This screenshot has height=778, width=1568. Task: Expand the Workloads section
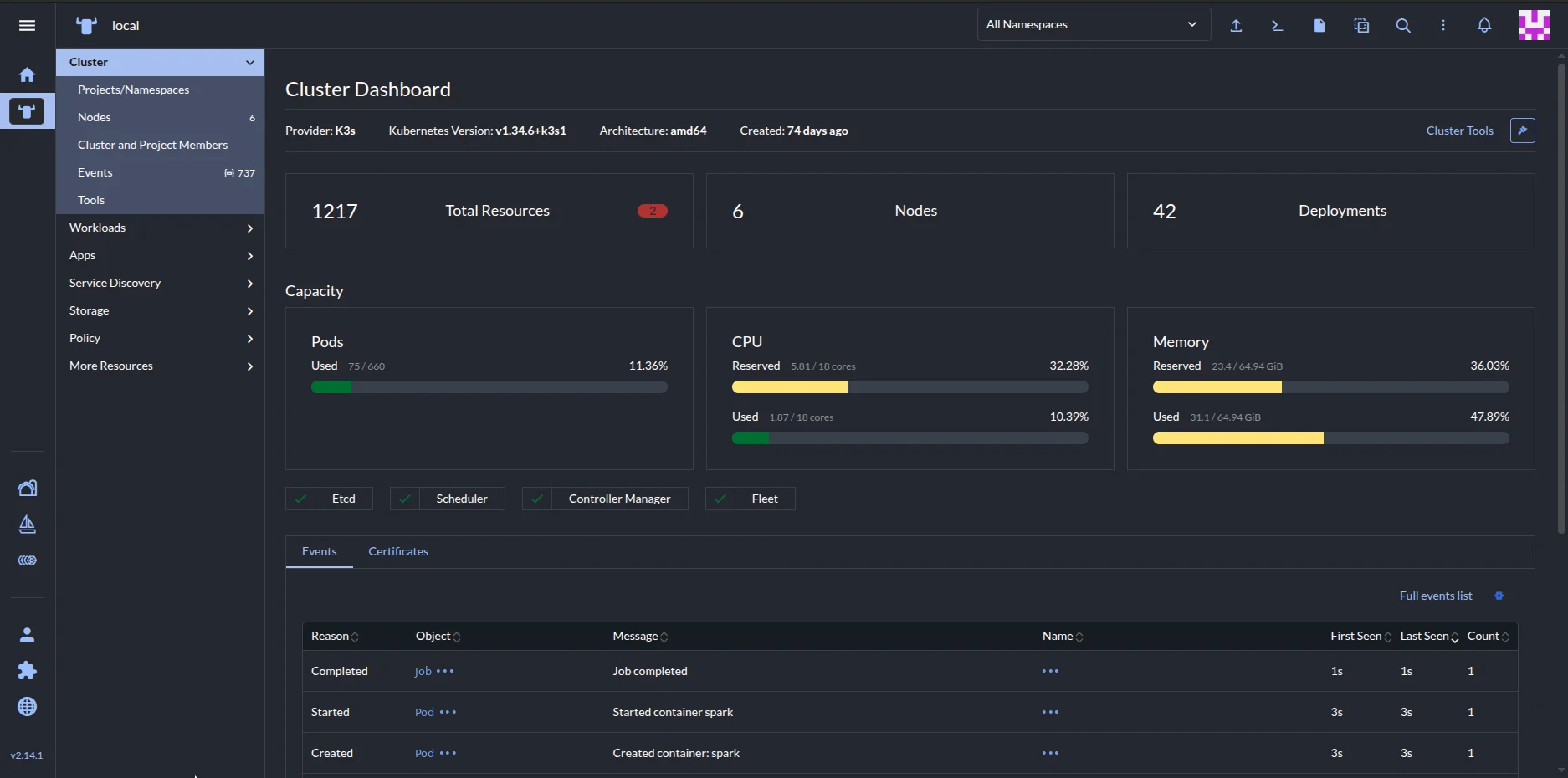pyautogui.click(x=160, y=228)
